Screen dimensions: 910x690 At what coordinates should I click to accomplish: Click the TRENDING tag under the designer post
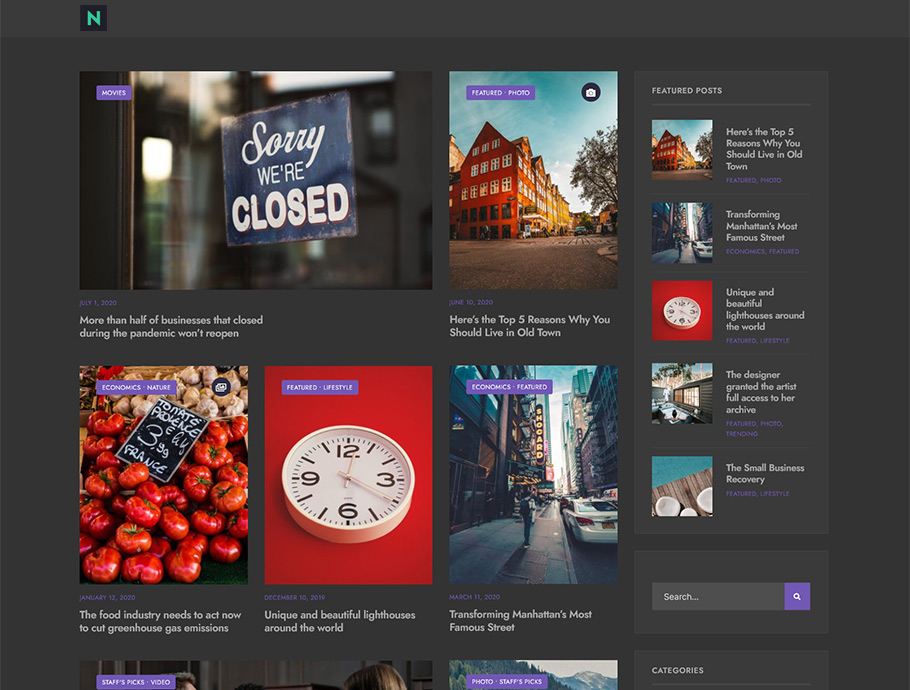[742, 434]
